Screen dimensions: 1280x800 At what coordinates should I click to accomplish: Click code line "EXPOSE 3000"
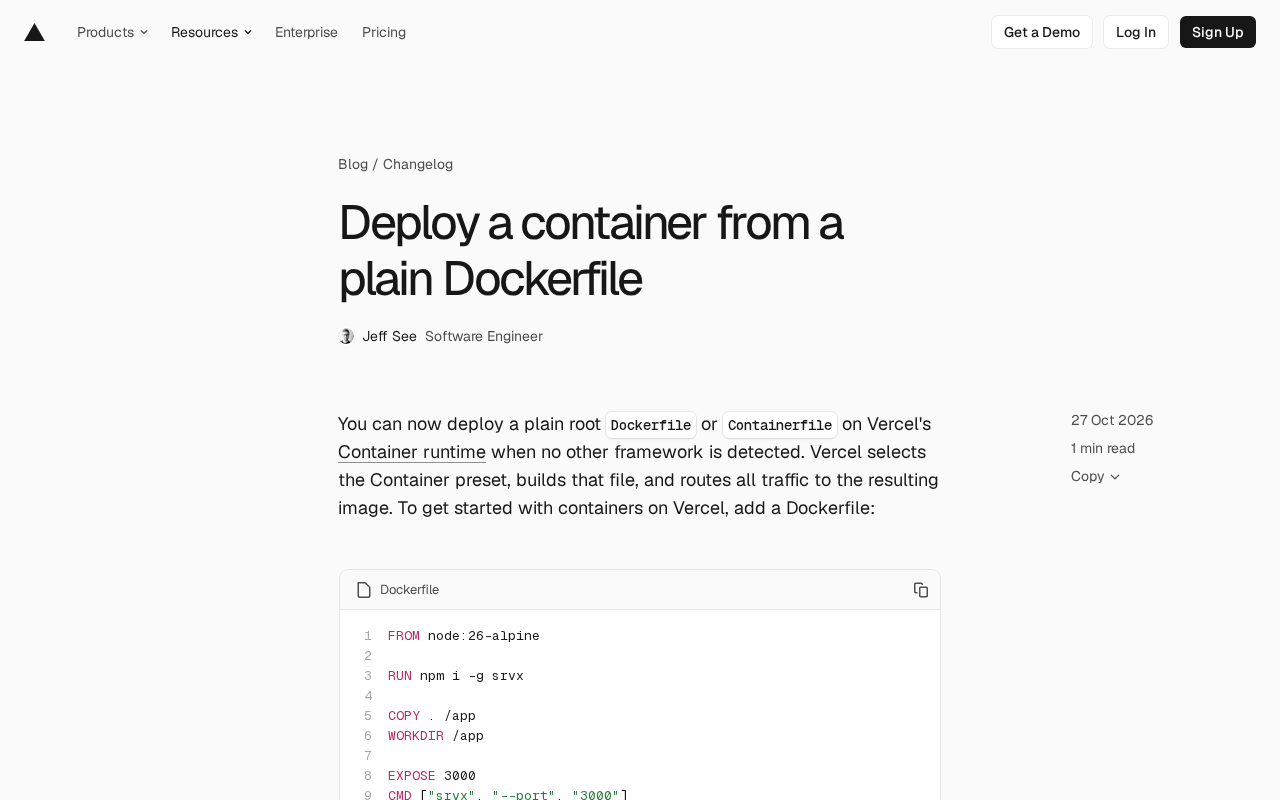tap(432, 776)
